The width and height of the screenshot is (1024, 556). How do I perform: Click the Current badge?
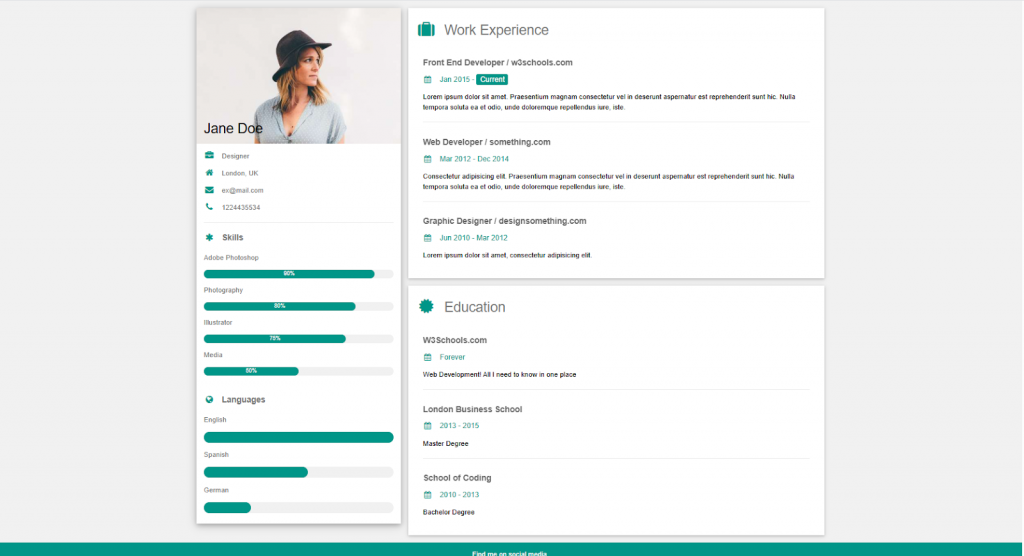(492, 80)
